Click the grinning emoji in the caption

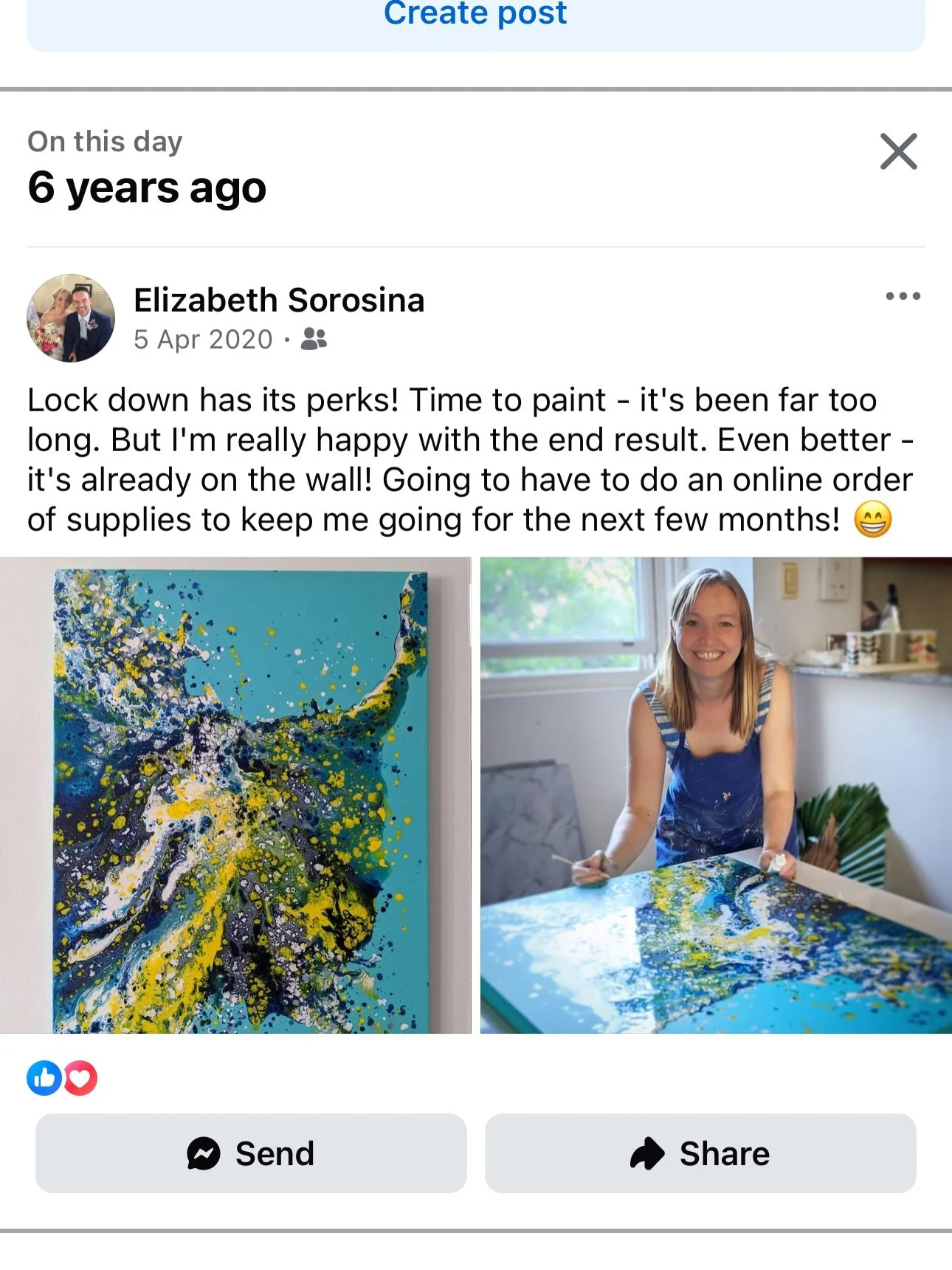[x=873, y=519]
